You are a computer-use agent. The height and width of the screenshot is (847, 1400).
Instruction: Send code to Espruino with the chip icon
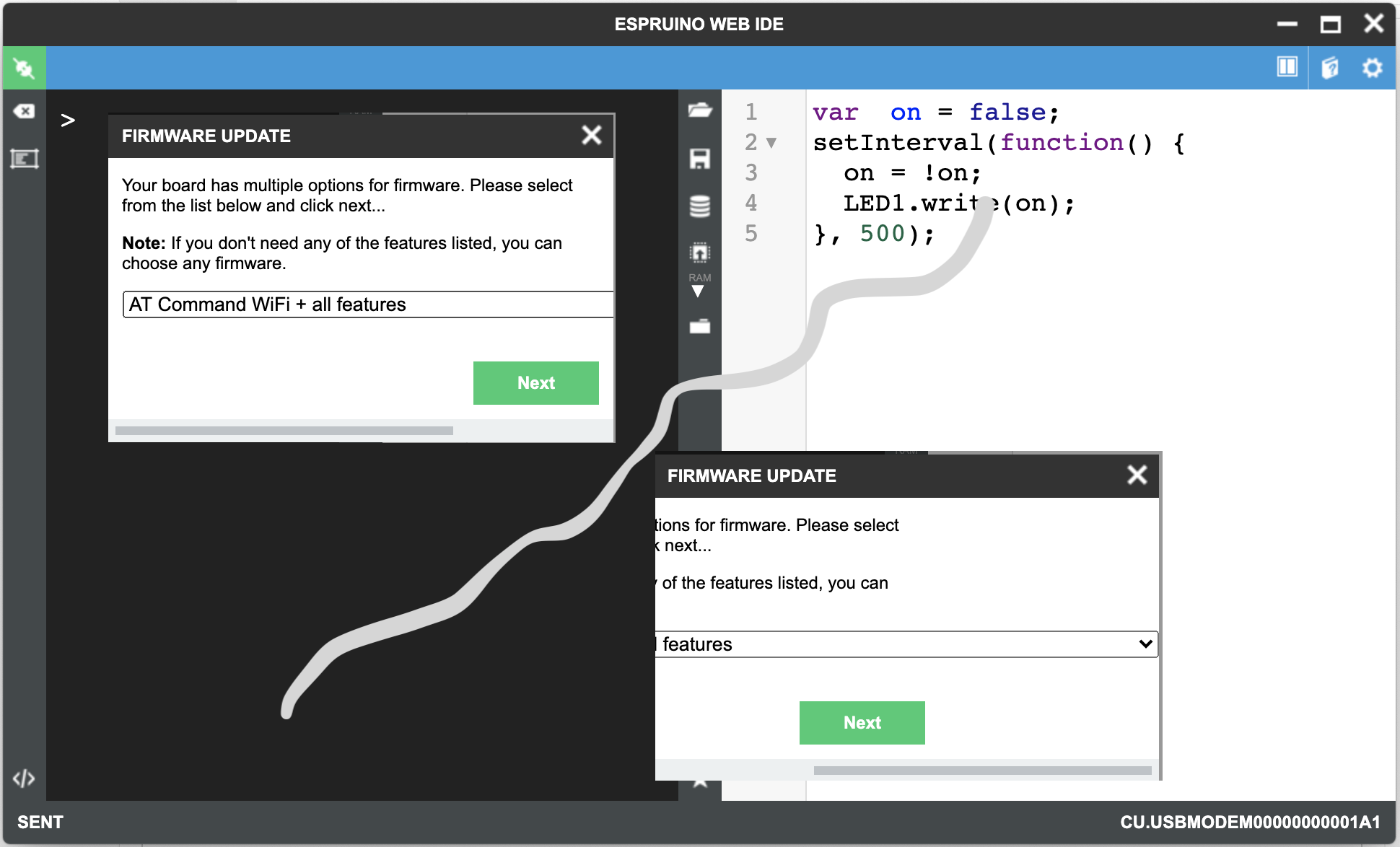point(699,253)
